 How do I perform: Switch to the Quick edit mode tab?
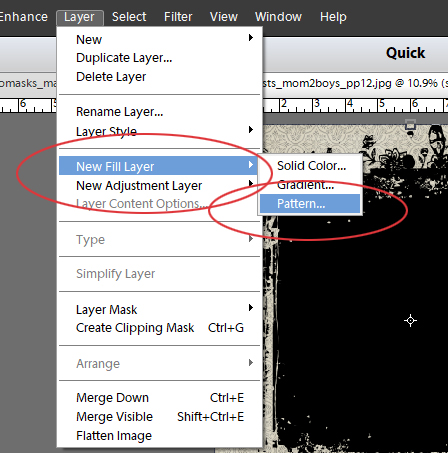(x=405, y=53)
